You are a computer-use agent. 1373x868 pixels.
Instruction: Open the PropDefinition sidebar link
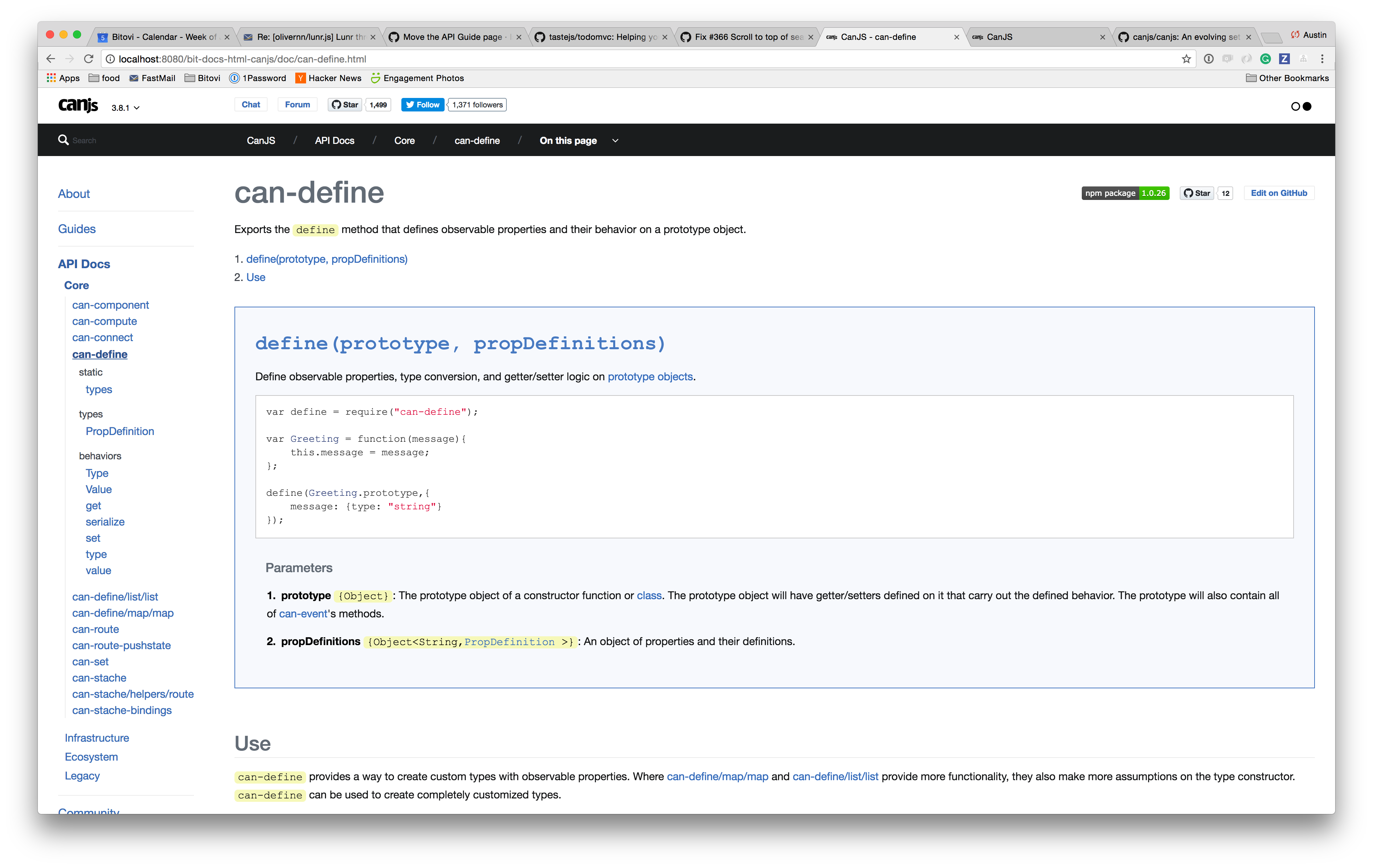tap(120, 431)
